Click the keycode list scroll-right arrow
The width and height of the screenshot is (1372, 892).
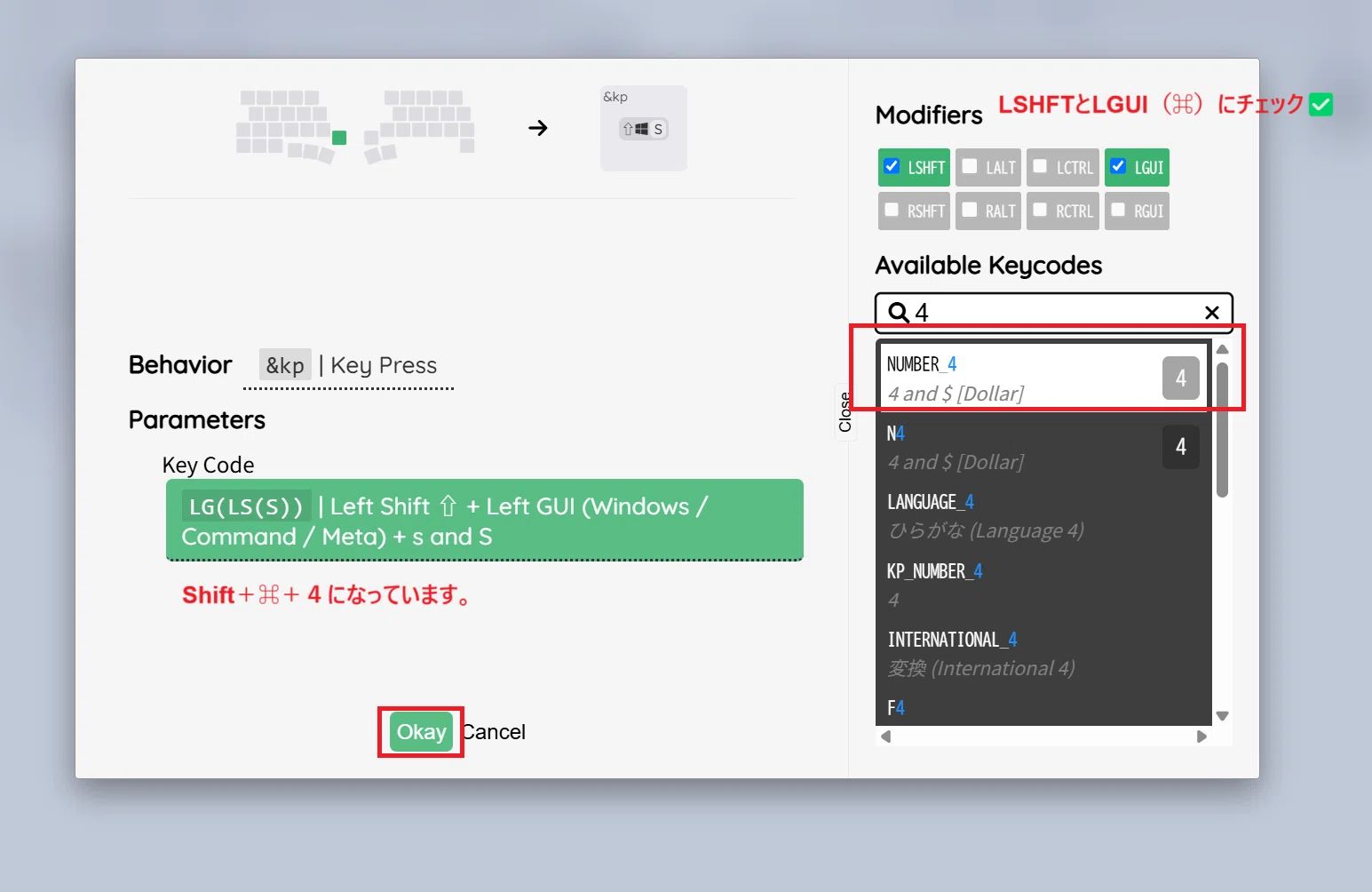1201,737
